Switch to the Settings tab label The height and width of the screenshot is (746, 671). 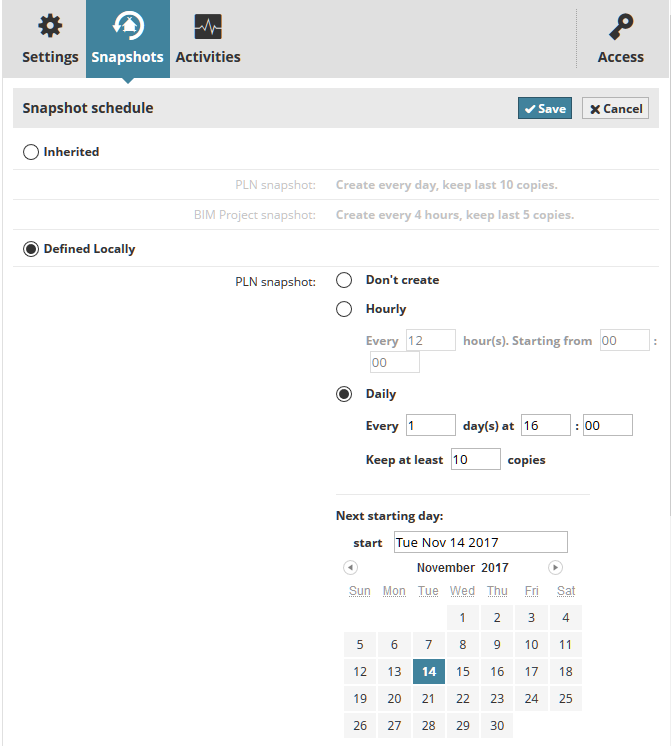click(50, 57)
